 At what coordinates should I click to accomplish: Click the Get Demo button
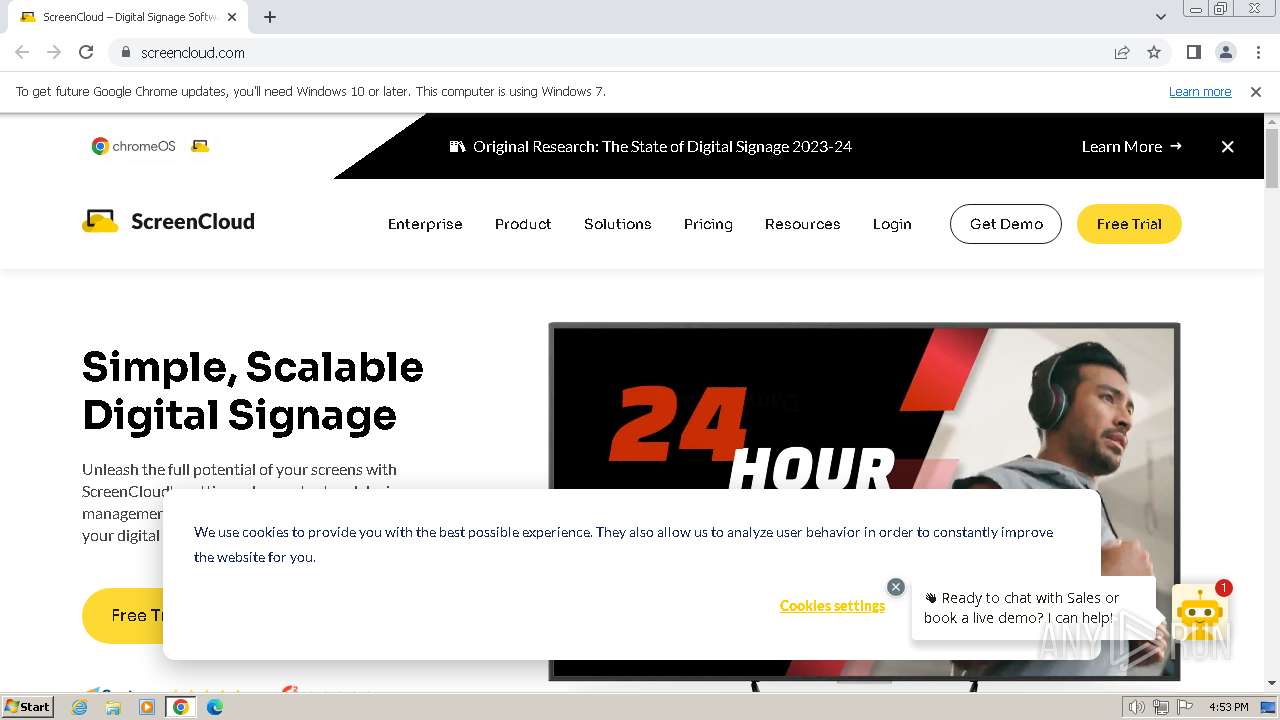(x=1006, y=224)
